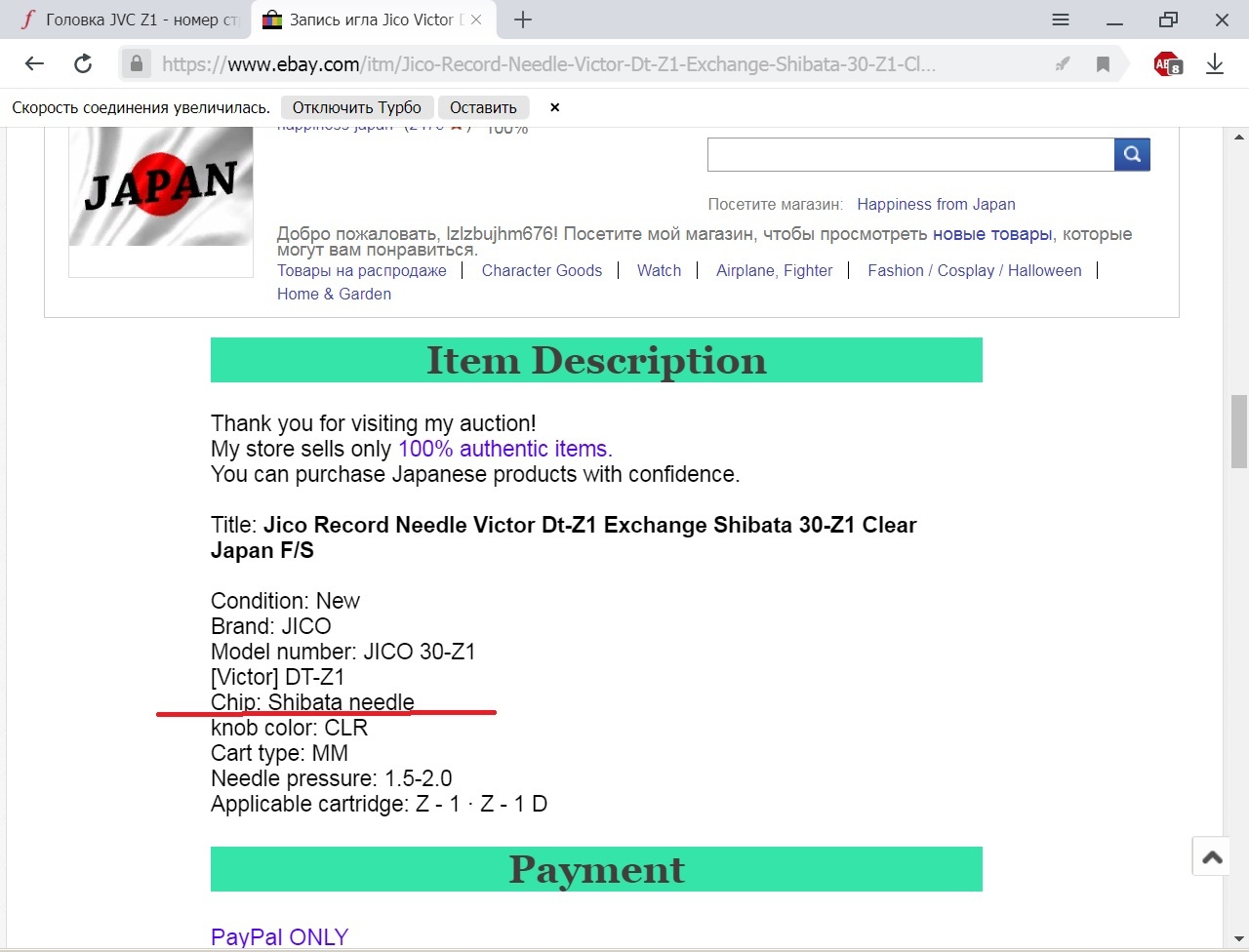Reload the current eBay page

pos(83,64)
